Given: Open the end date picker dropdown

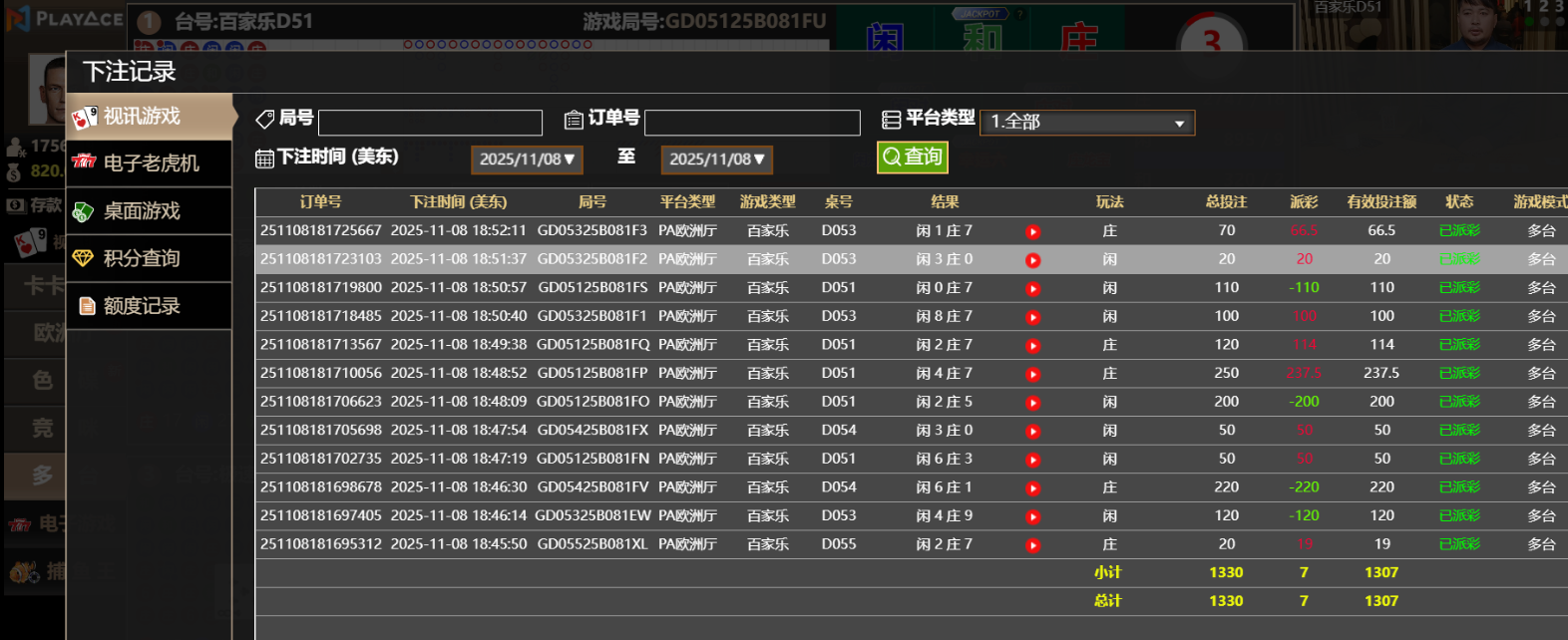Looking at the screenshot, I should (x=716, y=160).
